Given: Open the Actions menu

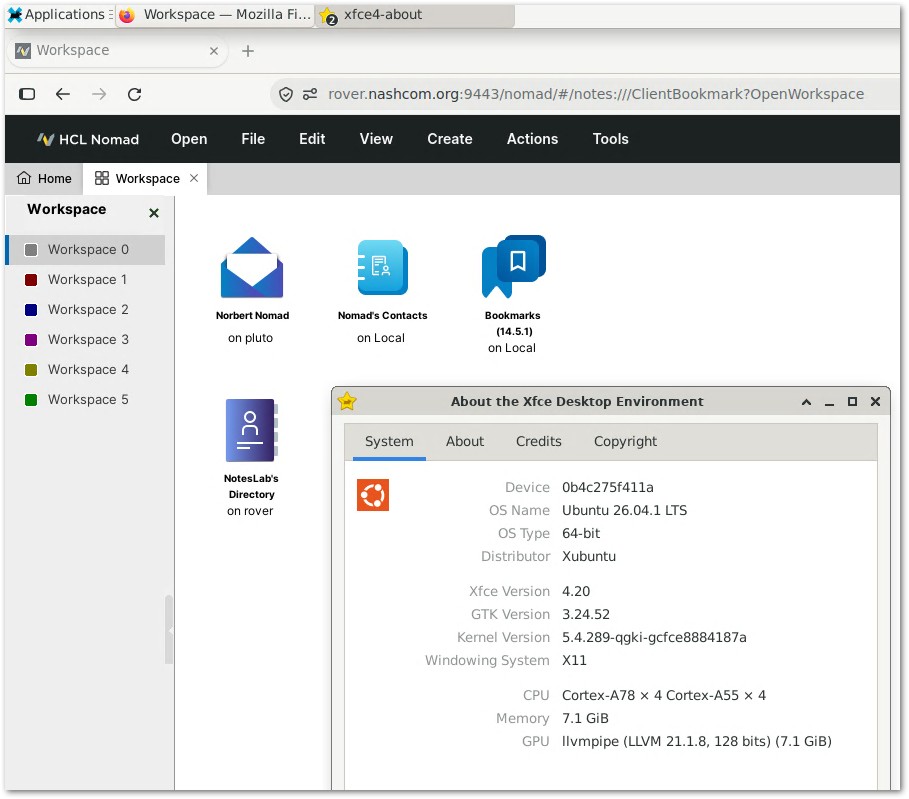Looking at the screenshot, I should tap(532, 139).
